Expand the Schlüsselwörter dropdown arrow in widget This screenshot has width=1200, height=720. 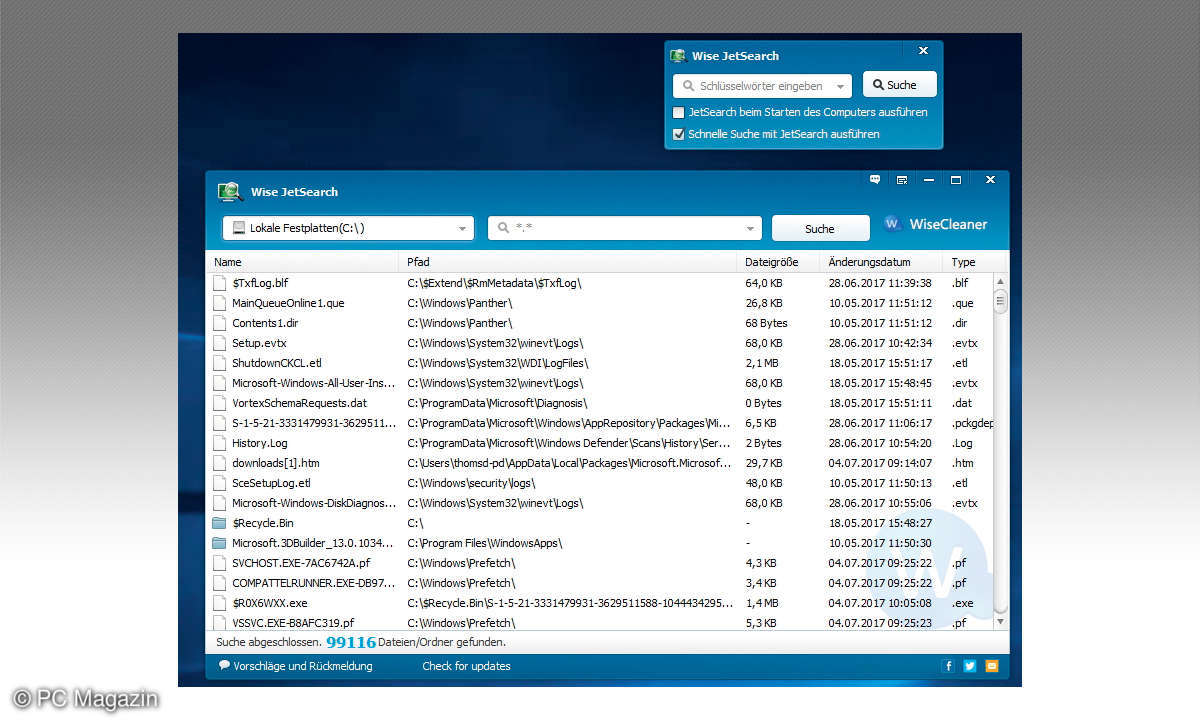841,86
